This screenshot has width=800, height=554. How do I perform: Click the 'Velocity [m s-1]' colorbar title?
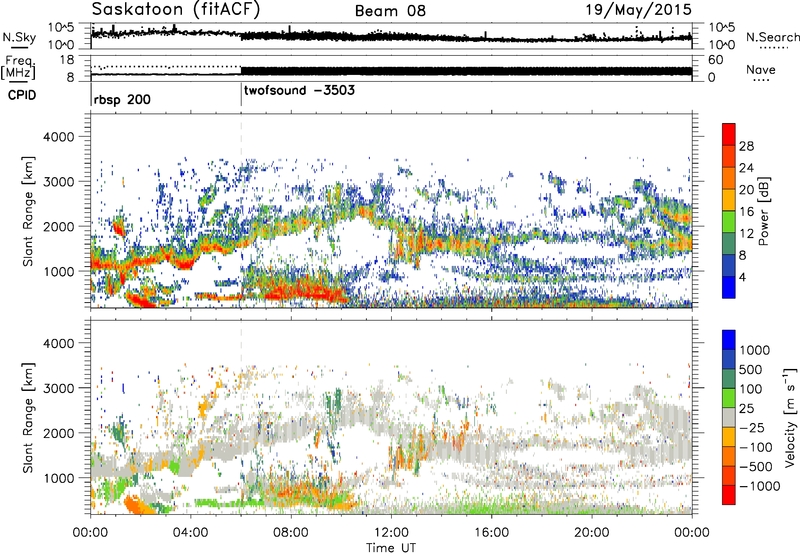click(x=790, y=417)
